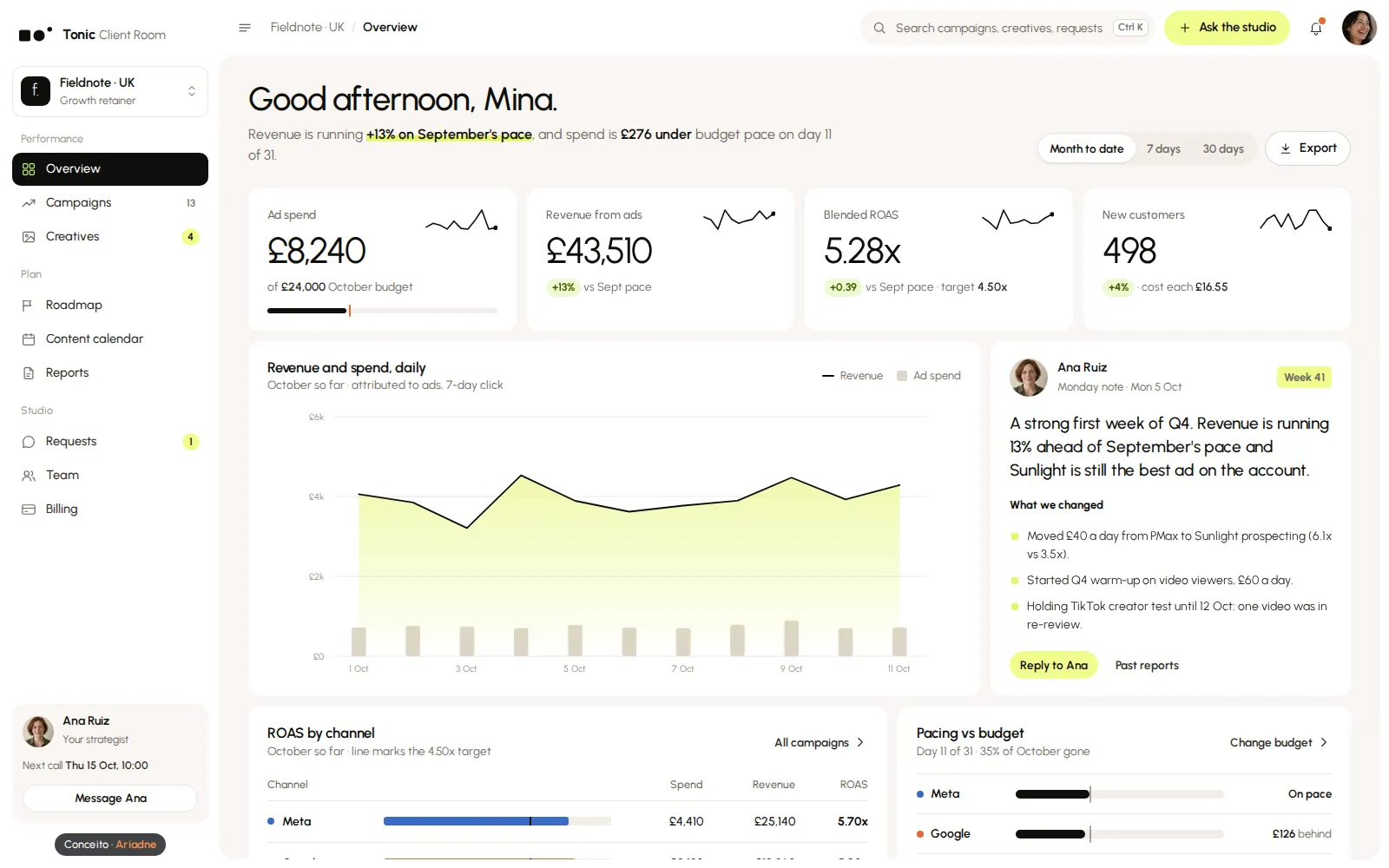Click the Meta ROAS bar
1389x868 pixels.
tap(497, 821)
